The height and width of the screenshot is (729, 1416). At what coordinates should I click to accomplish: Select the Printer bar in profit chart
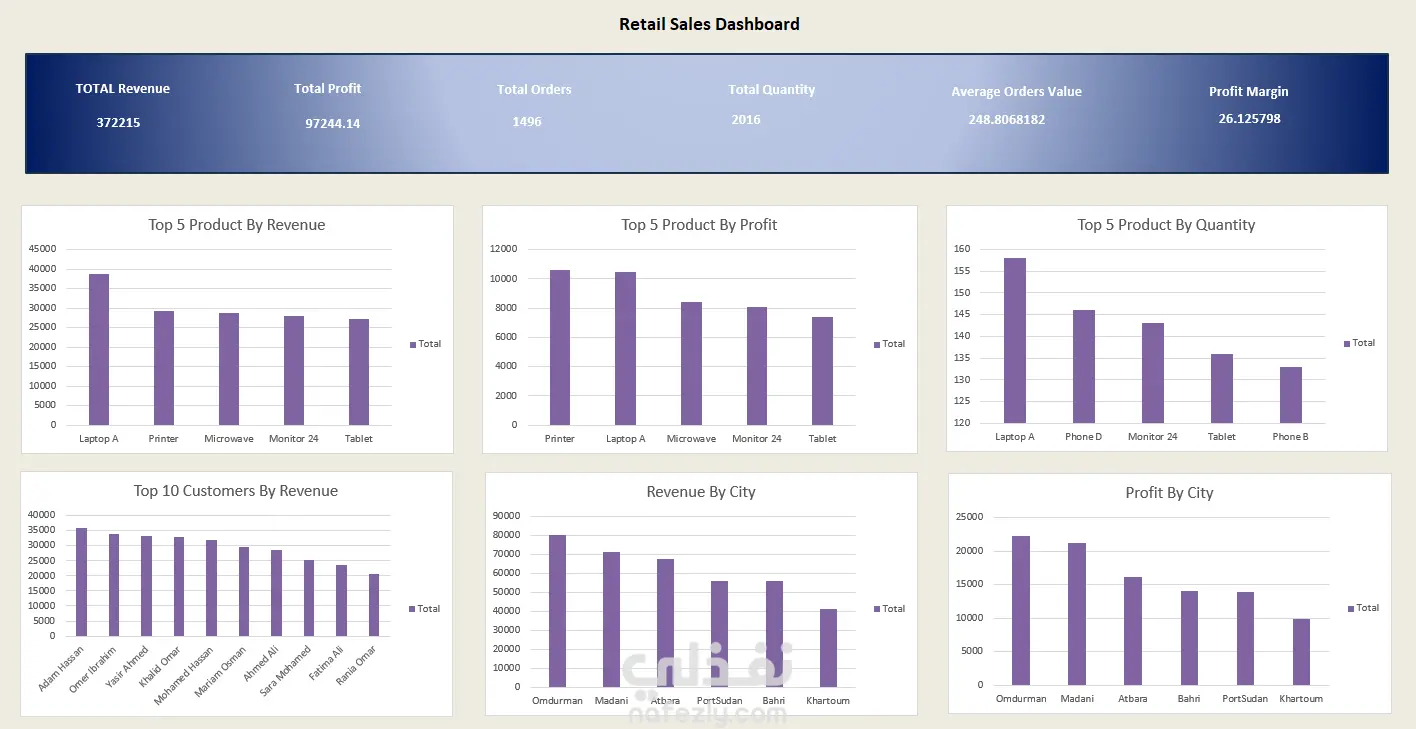(x=560, y=347)
